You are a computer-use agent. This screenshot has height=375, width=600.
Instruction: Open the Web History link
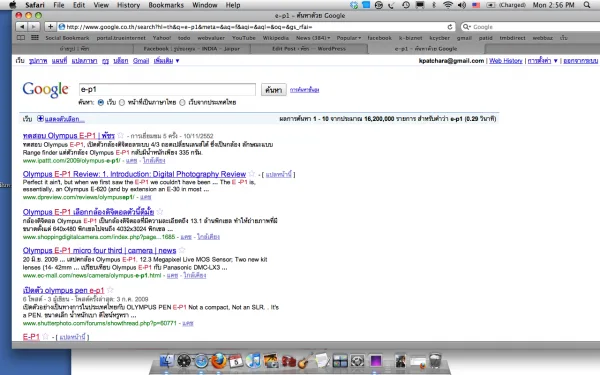505,61
